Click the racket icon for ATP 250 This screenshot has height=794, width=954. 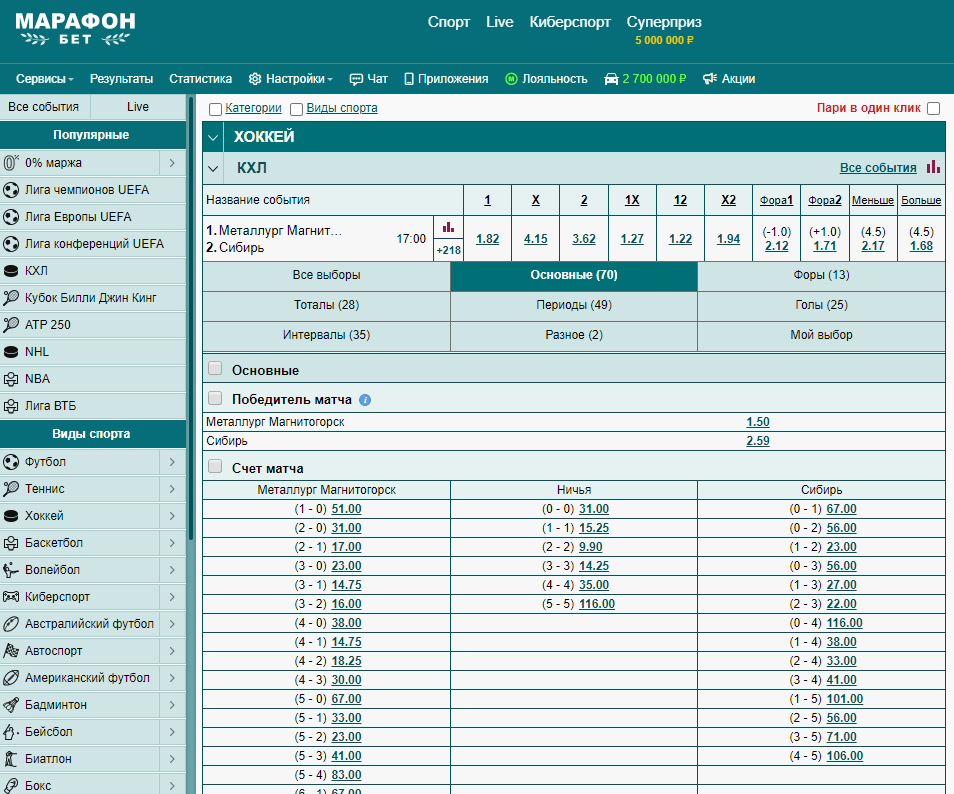pos(11,325)
